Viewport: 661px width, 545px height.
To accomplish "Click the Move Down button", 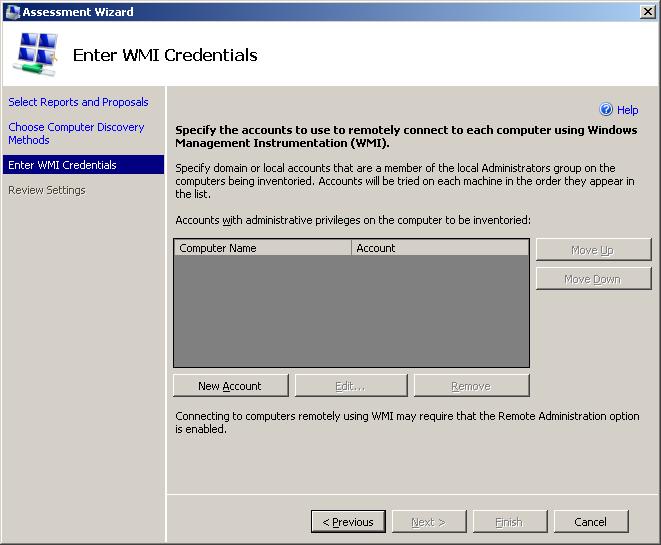I will (594, 279).
